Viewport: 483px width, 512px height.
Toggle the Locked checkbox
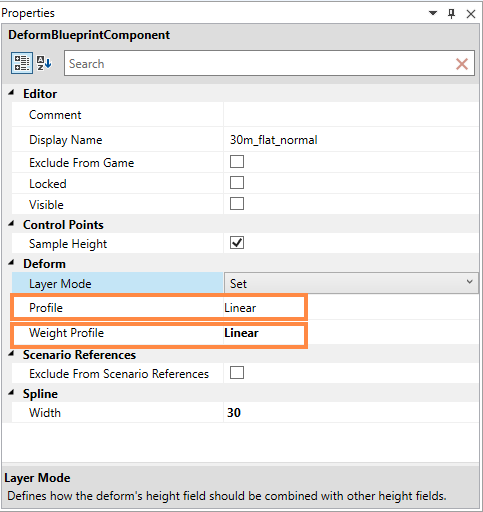pyautogui.click(x=237, y=183)
